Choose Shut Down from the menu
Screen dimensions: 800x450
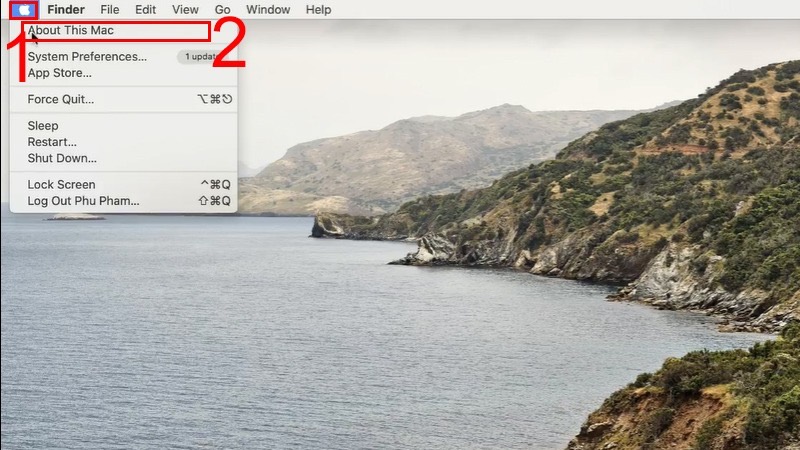pyautogui.click(x=62, y=158)
